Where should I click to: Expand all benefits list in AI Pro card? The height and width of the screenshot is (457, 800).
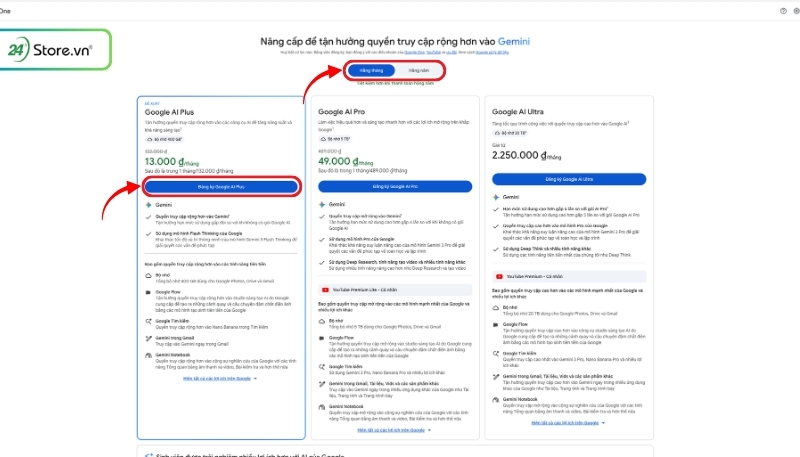[394, 430]
